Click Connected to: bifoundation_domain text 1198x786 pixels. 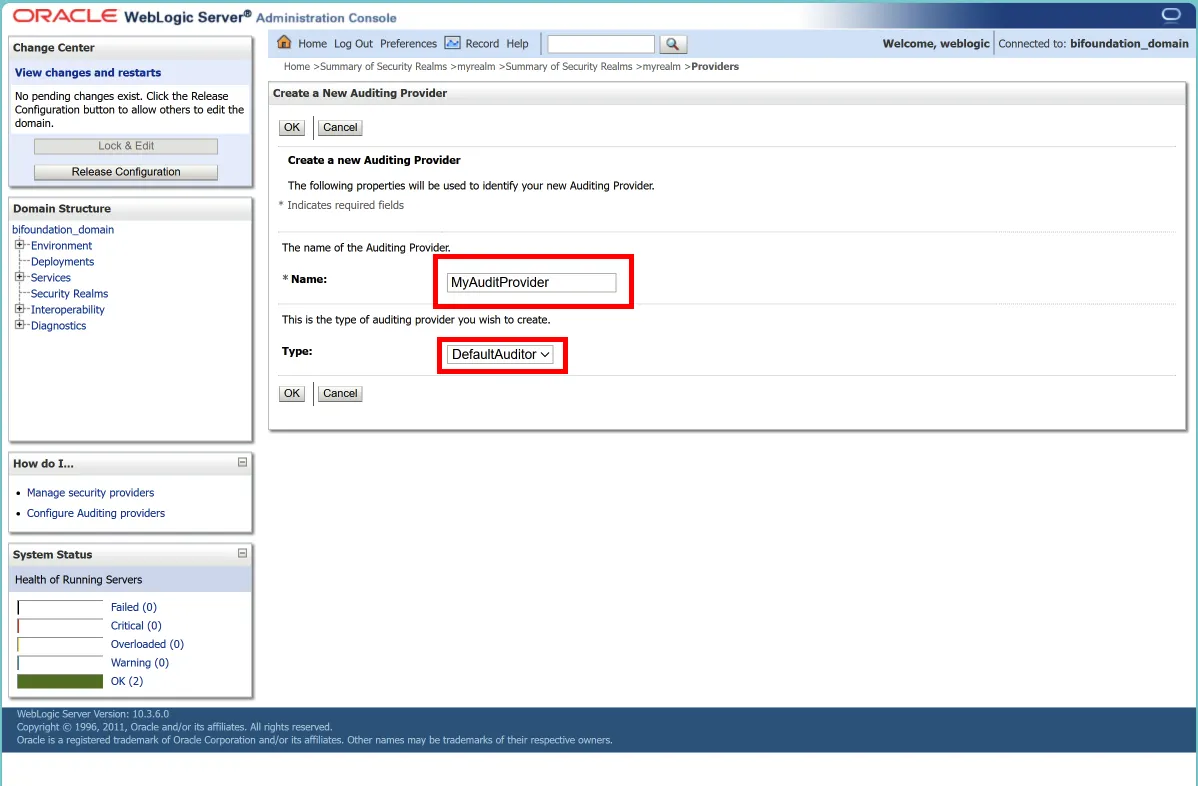[x=1093, y=44]
